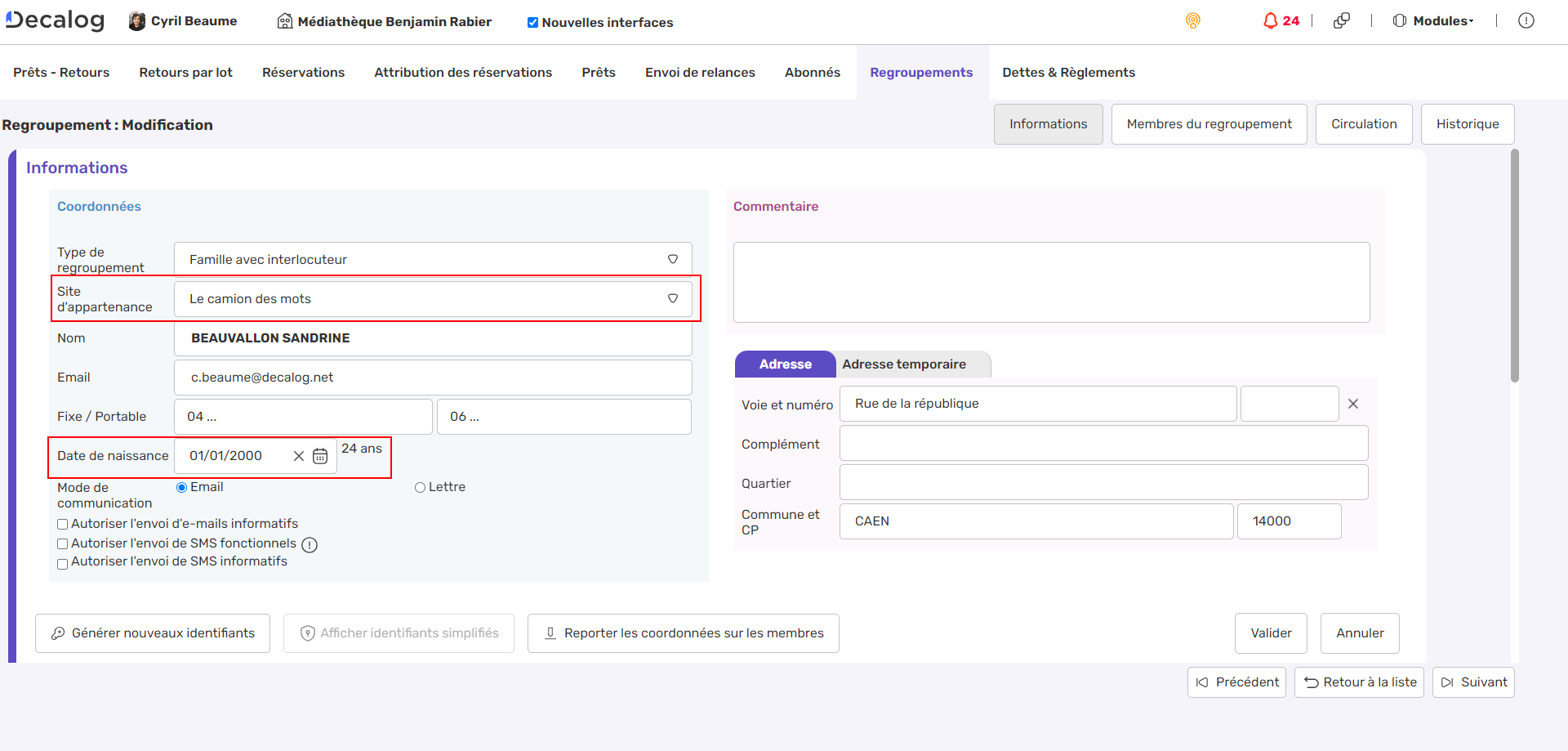Open the info circle icon at top right
The height and width of the screenshot is (751, 1568).
coord(1526,21)
